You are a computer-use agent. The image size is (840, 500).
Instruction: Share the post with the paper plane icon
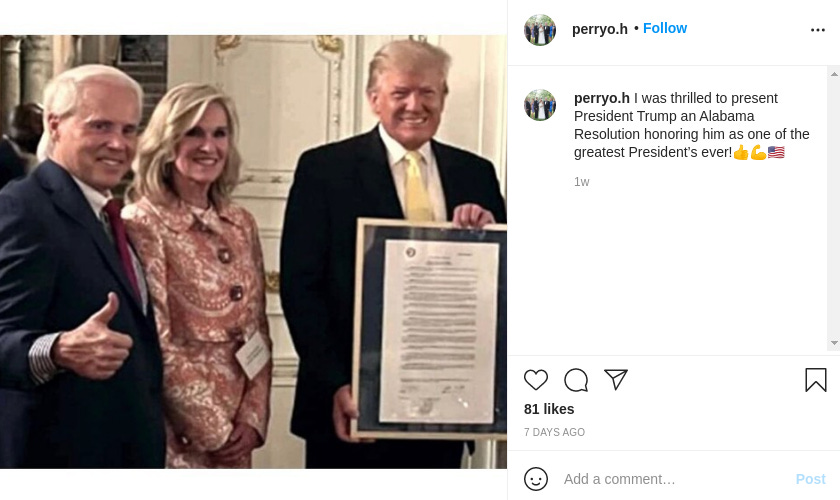pyautogui.click(x=616, y=379)
